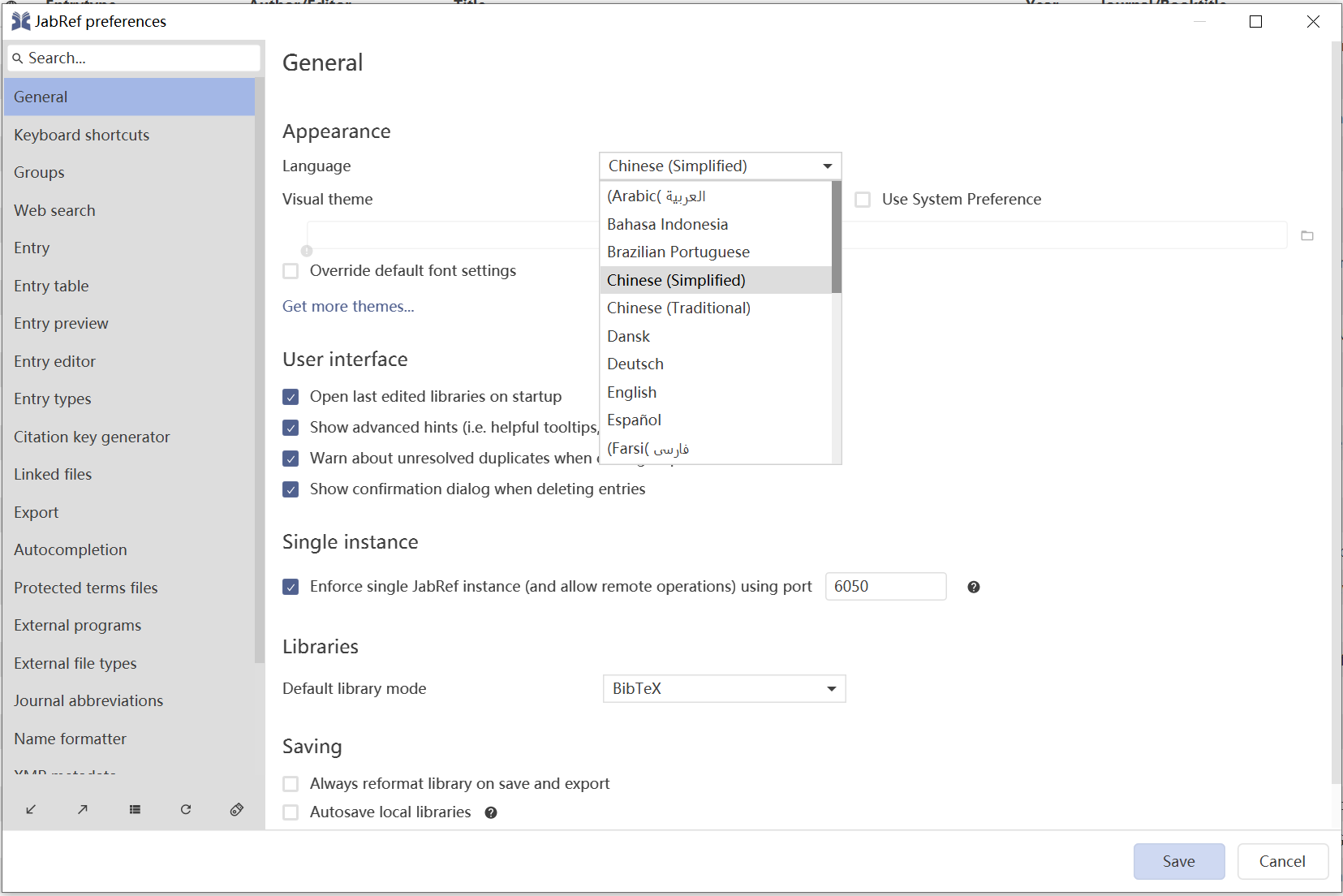Click help icon beside the port field

pos(974,587)
